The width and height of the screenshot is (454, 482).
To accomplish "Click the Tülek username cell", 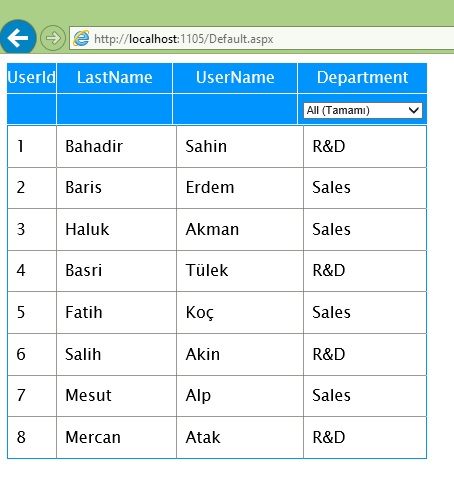I will tap(240, 271).
